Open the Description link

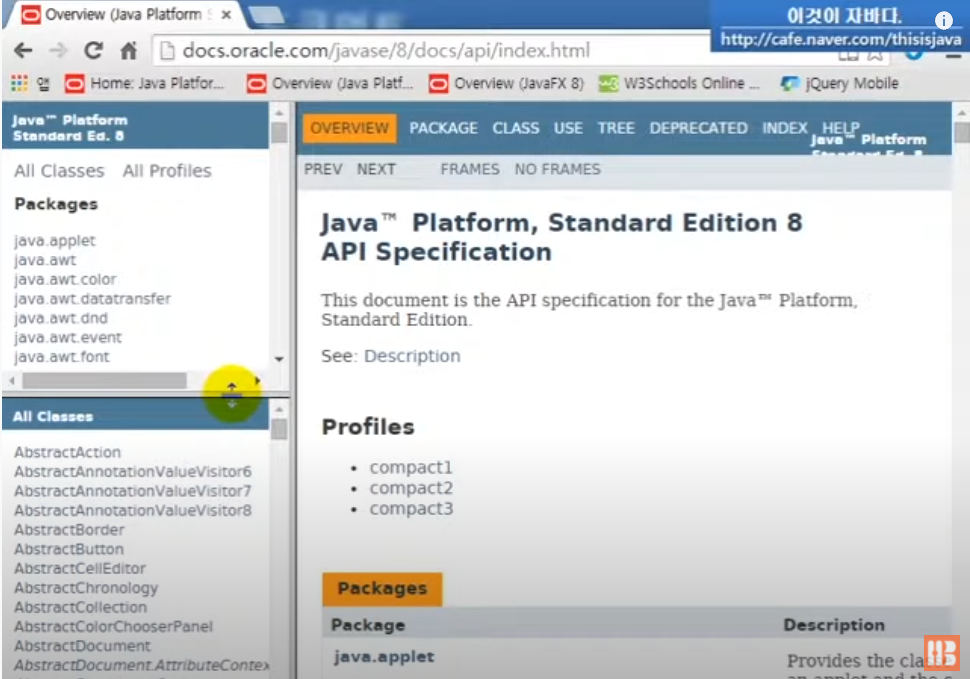(412, 356)
